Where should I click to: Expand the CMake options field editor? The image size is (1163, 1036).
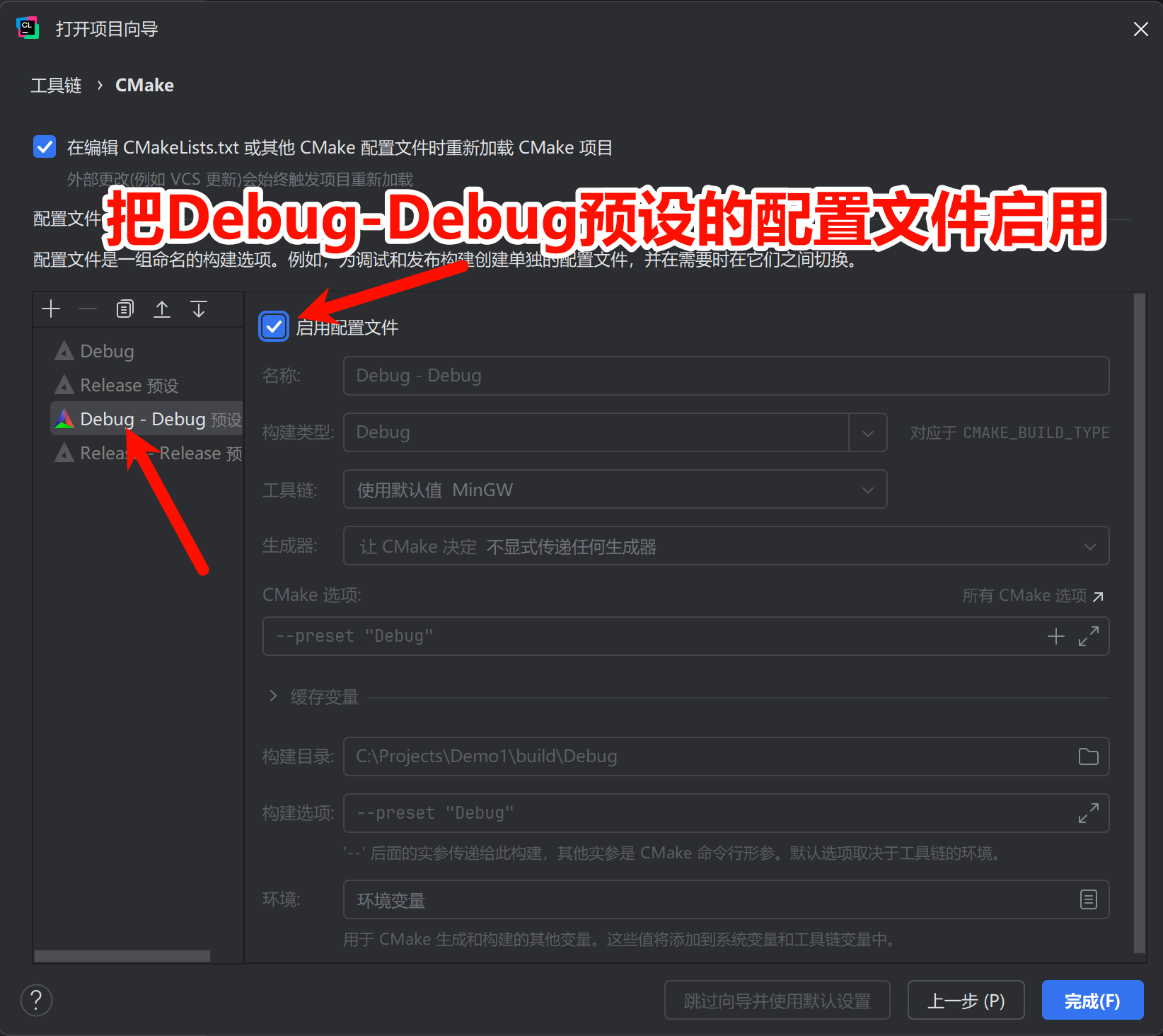point(1088,636)
